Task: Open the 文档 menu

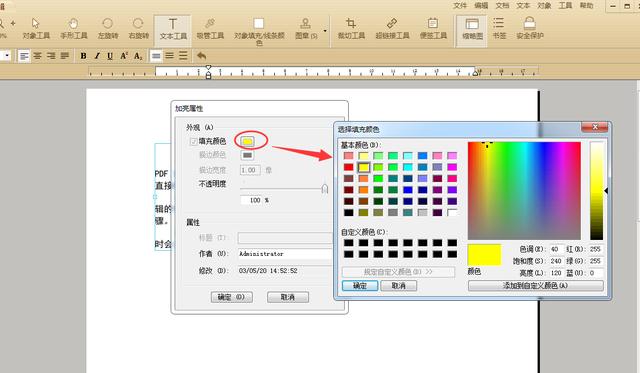Action: pyautogui.click(x=502, y=6)
